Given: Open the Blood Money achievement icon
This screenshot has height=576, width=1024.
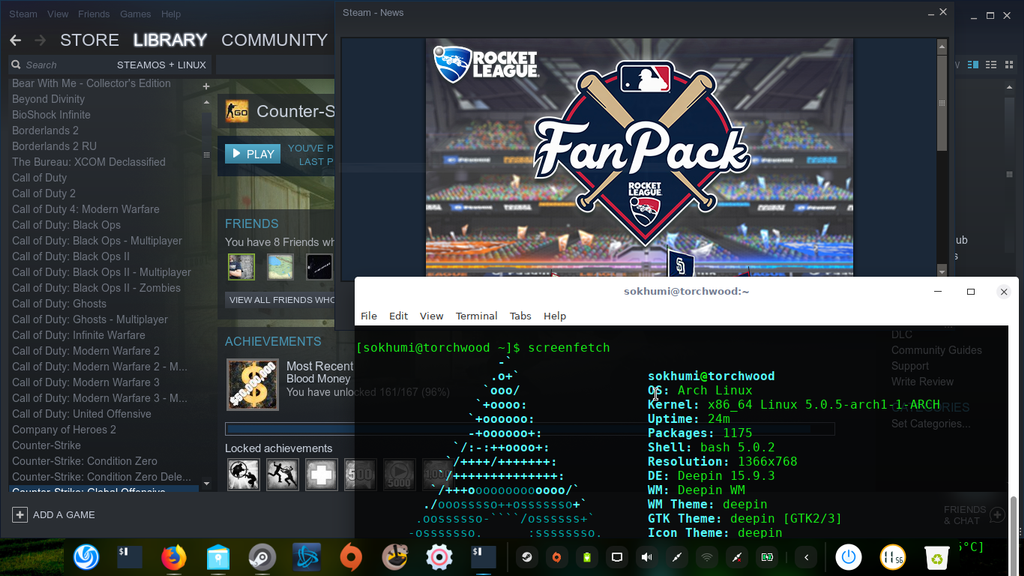Looking at the screenshot, I should click(x=253, y=385).
